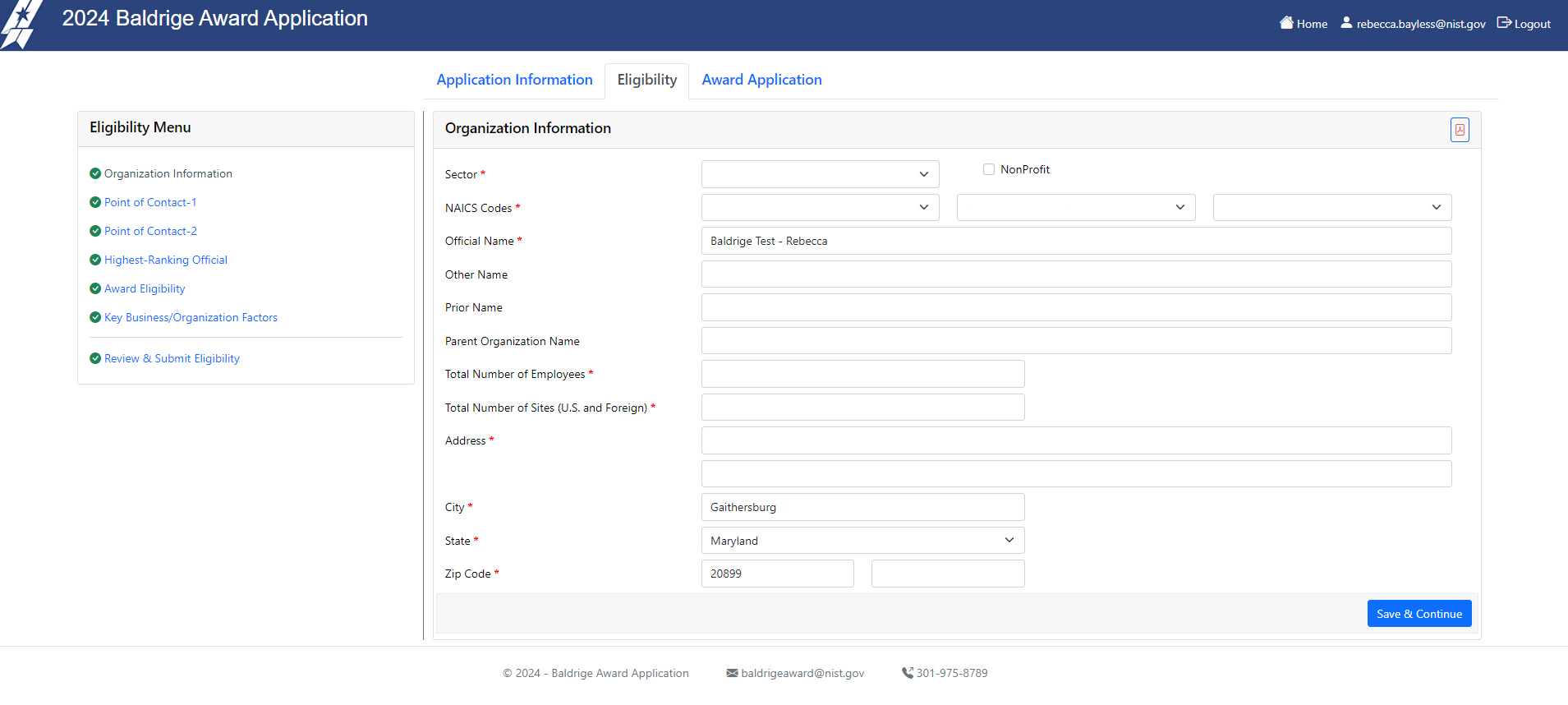Open Key Business/Organization Factors link

point(191,317)
